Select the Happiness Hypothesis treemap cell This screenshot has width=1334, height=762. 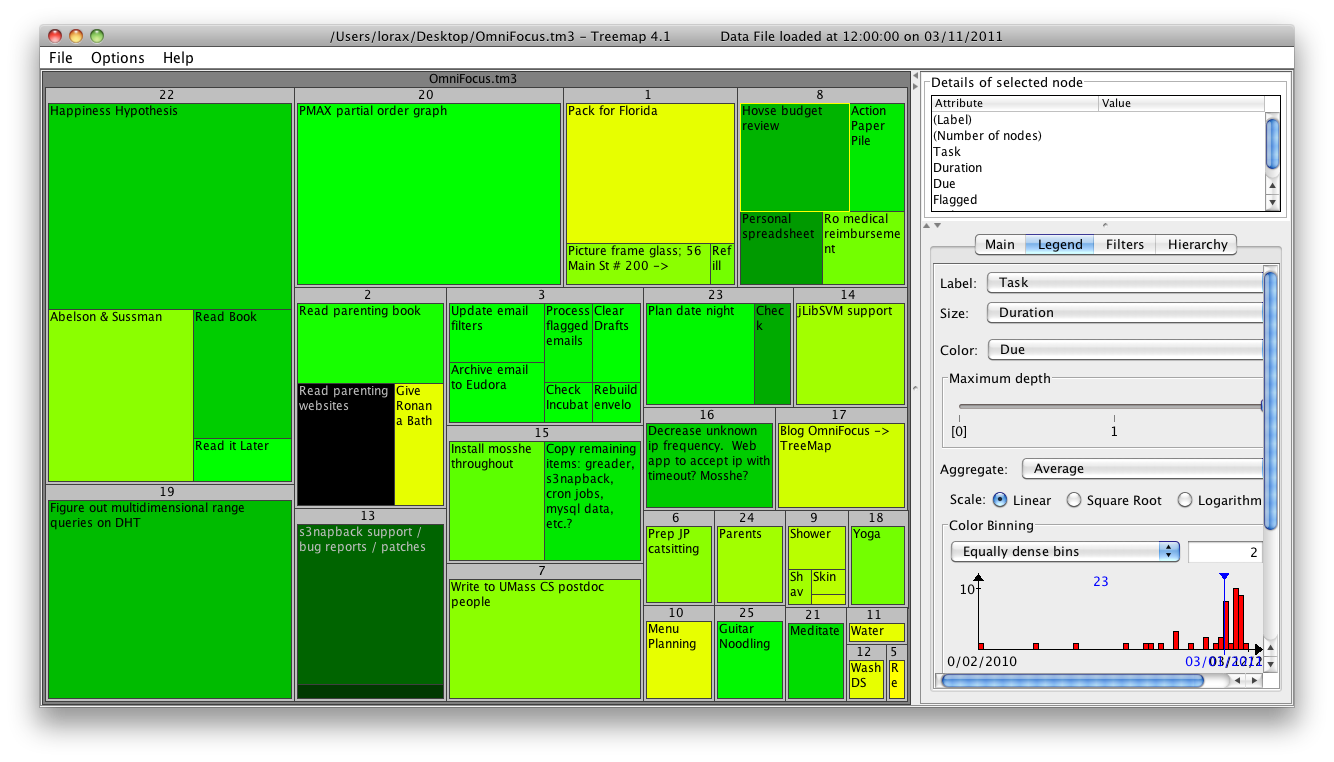[170, 206]
